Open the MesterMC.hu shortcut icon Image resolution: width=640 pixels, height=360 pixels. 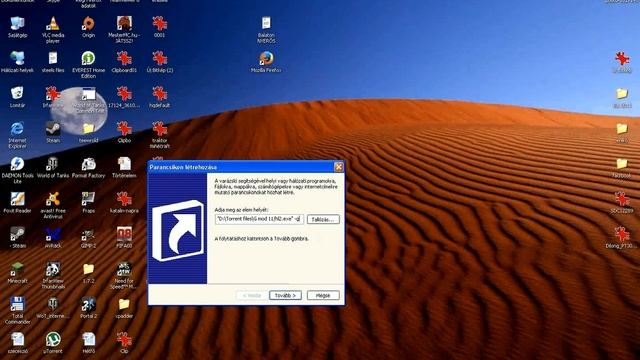tap(124, 24)
